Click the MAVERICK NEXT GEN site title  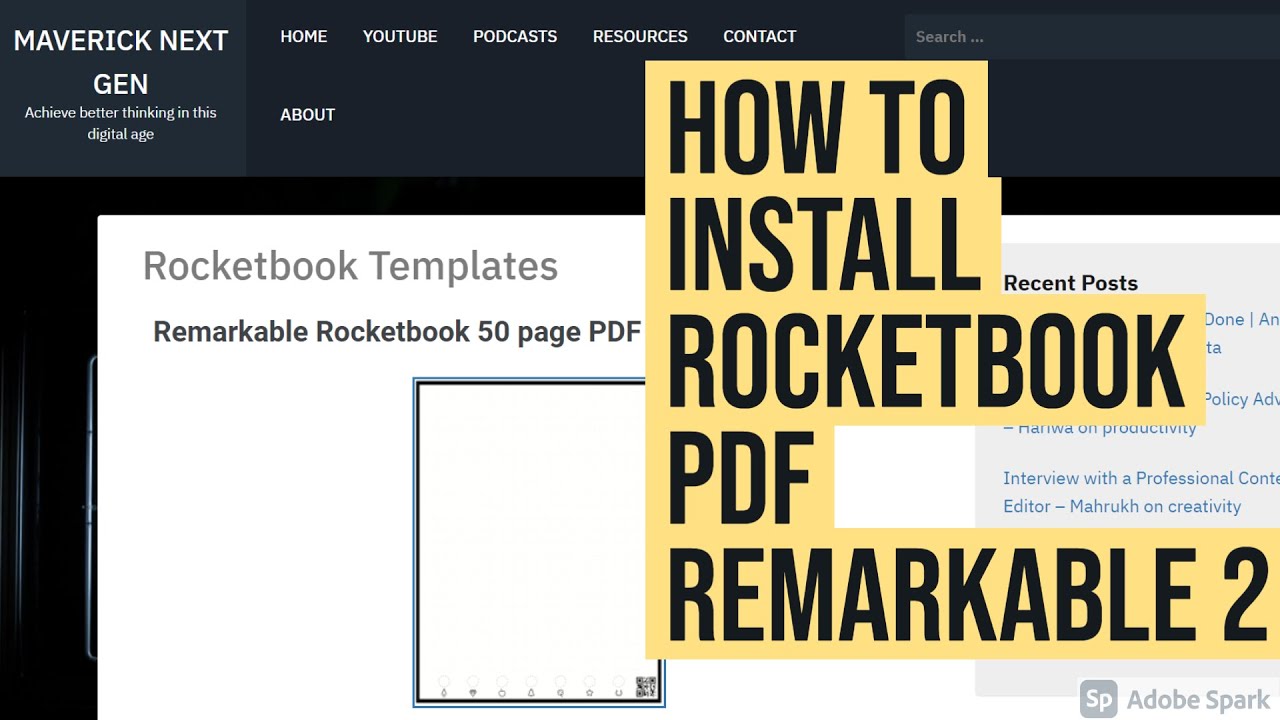point(121,62)
